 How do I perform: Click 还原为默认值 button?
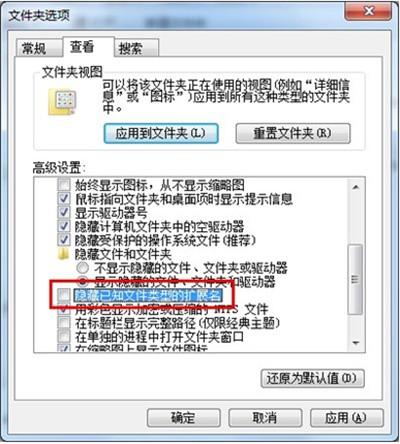tap(312, 378)
